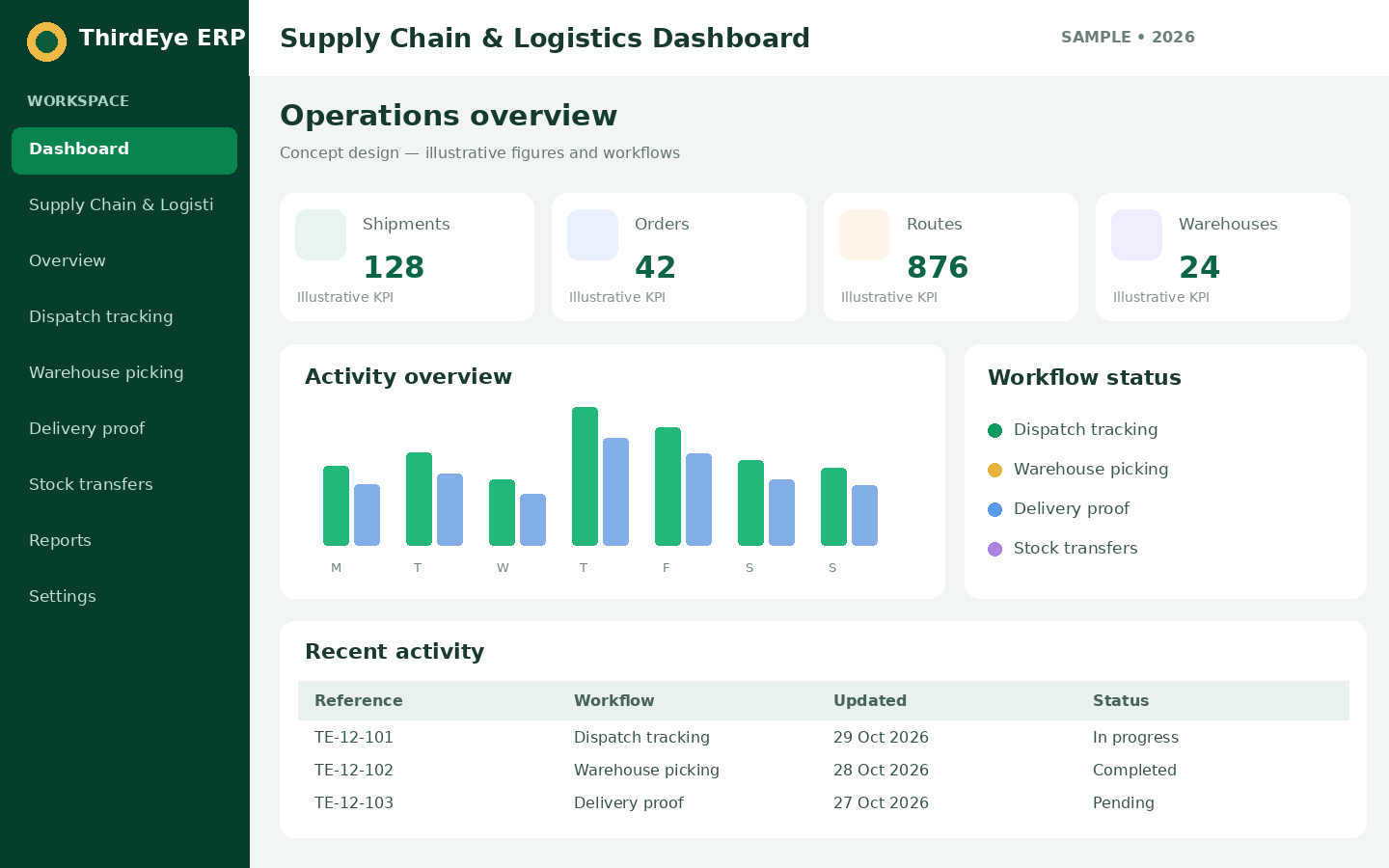
Task: Click the blue Delivery proof status dot
Action: click(994, 509)
